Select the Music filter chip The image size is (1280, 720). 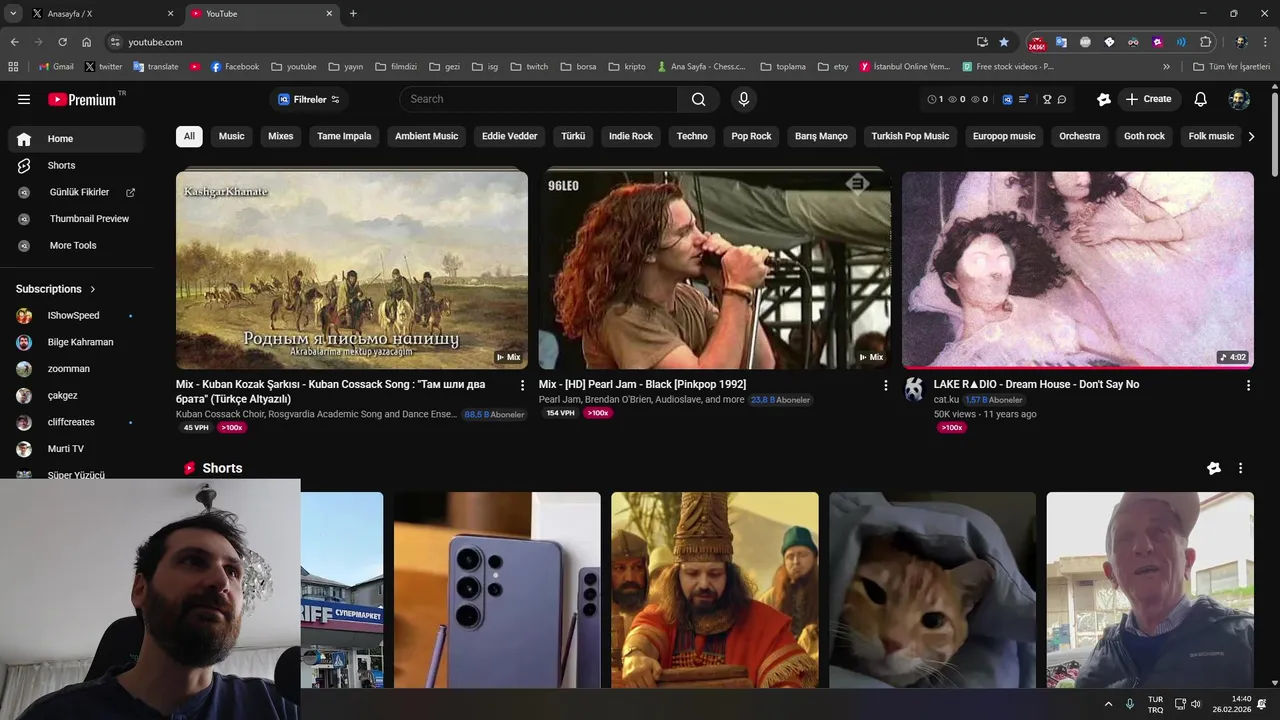click(232, 136)
